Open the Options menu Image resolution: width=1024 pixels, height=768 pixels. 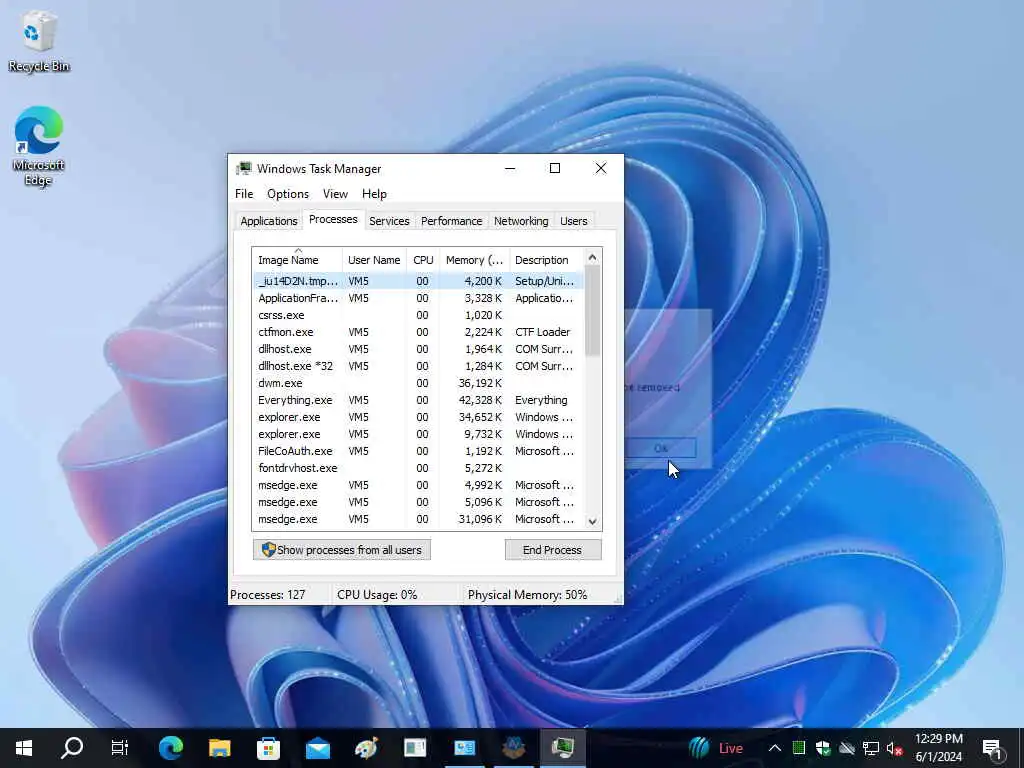click(x=288, y=194)
